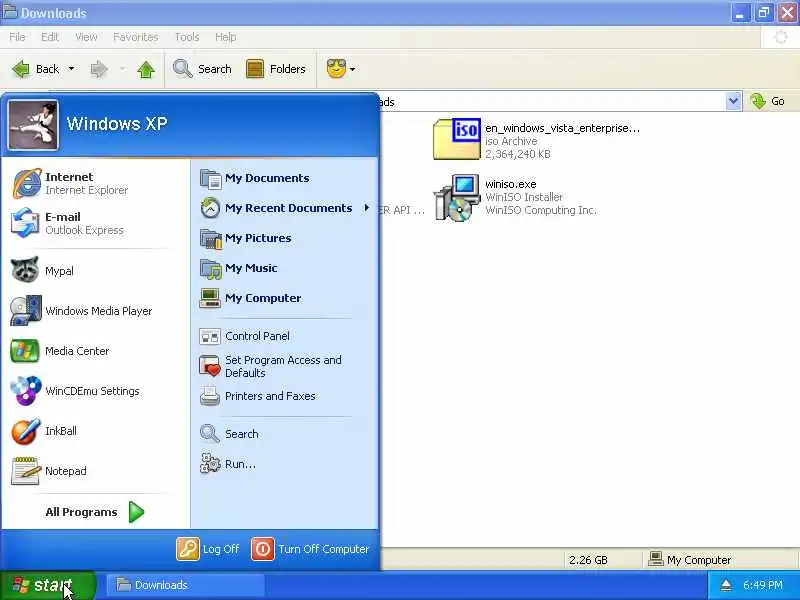Screen dimensions: 800x600
Task: Open the Favorites menu
Action: pos(136,37)
